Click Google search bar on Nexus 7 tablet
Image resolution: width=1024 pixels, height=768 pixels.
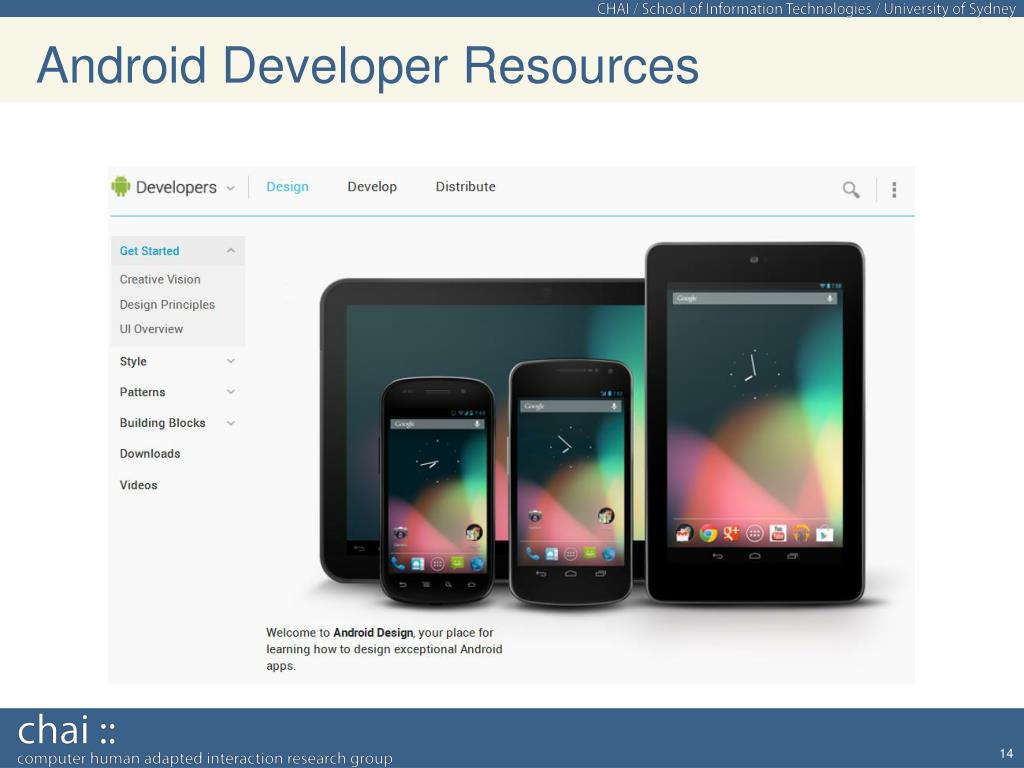[754, 298]
